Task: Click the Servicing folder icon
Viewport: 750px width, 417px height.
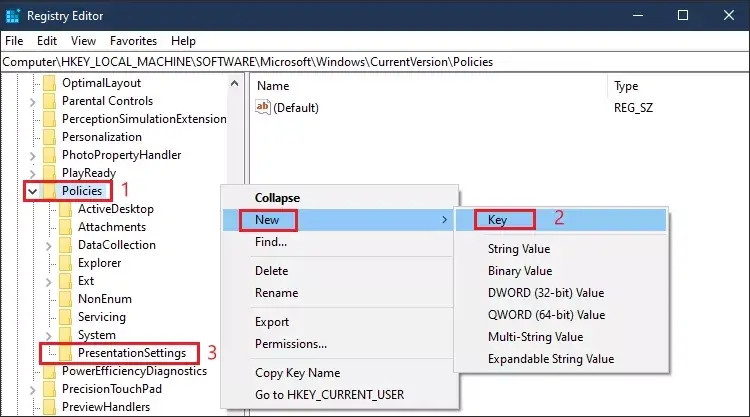Action: (x=66, y=318)
